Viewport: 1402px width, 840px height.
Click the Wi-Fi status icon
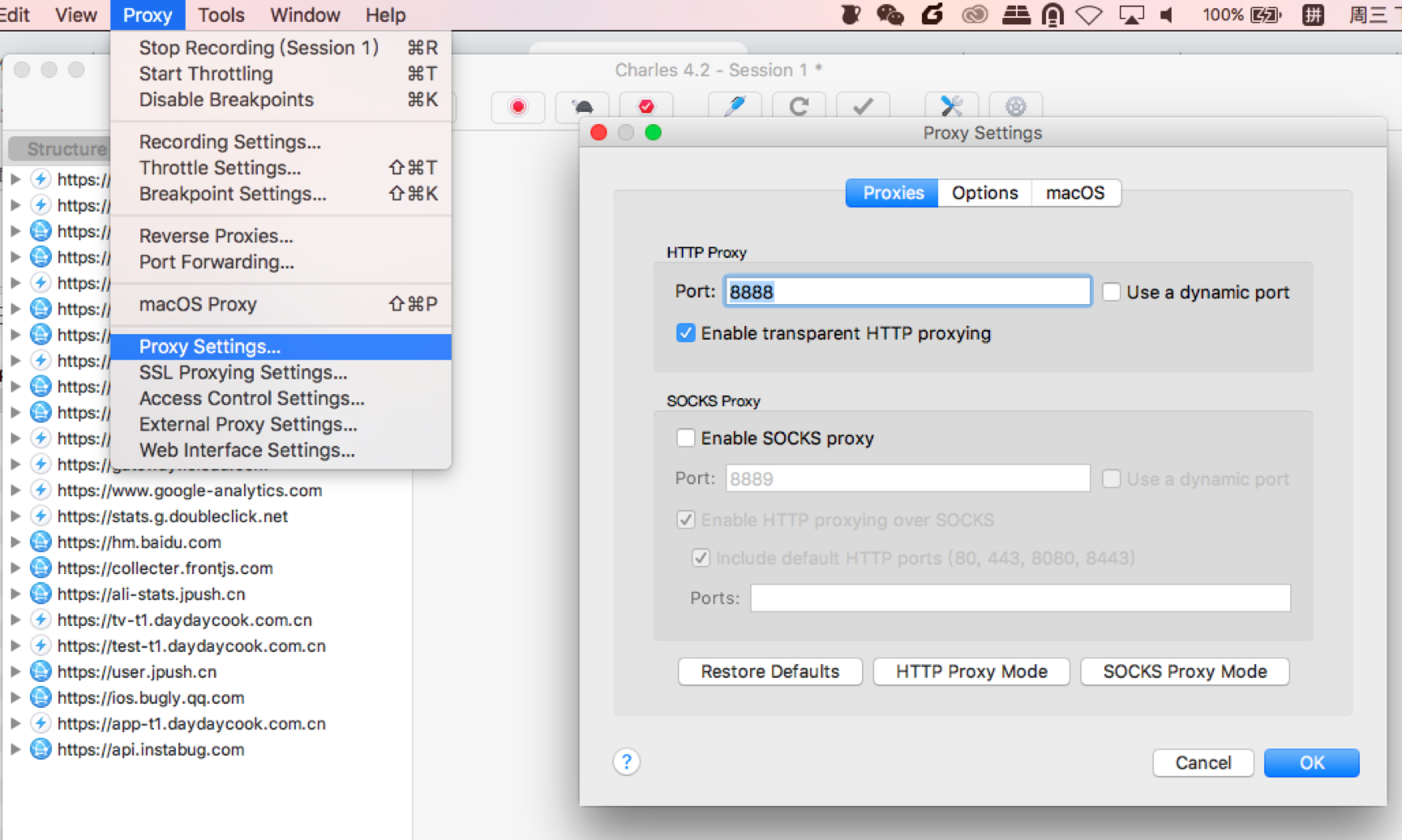tap(1089, 15)
